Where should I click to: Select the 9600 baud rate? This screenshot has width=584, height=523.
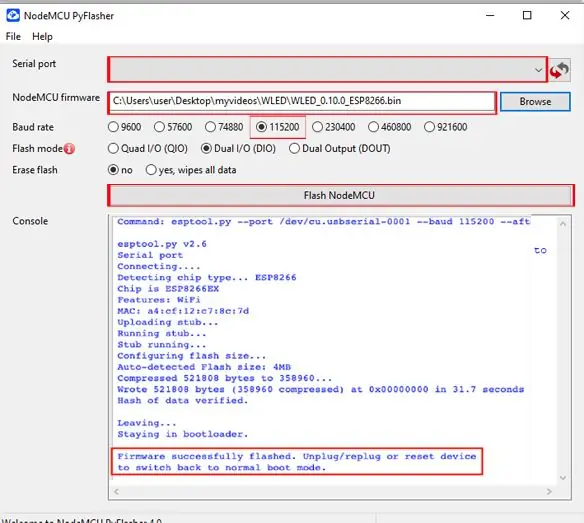tap(124, 127)
